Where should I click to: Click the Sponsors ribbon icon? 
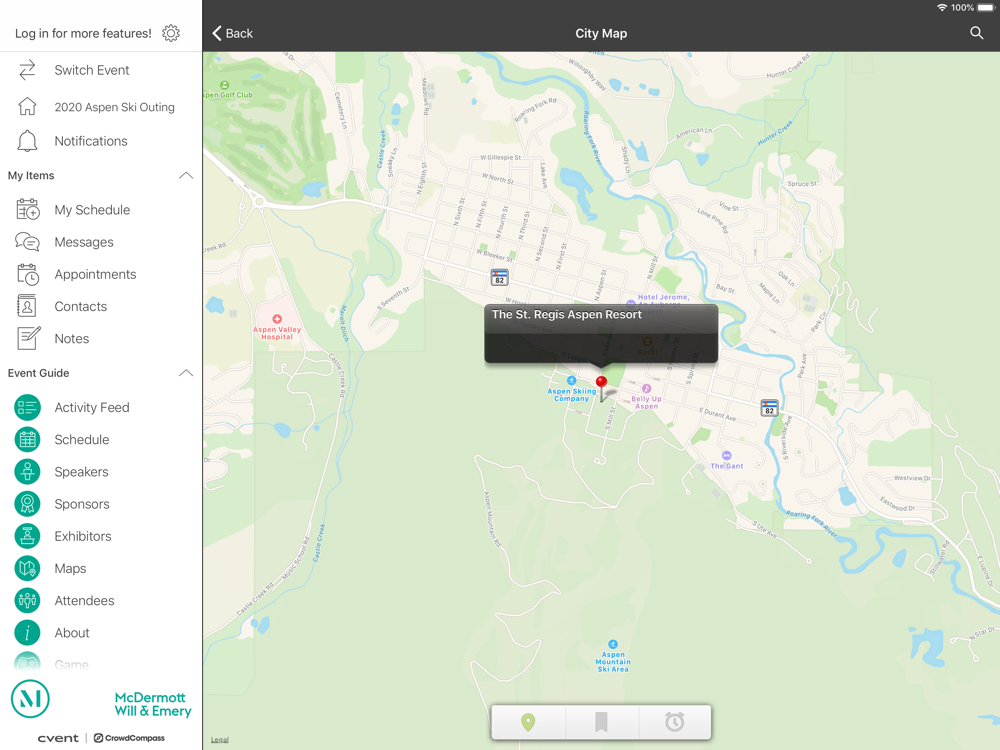tap(27, 504)
